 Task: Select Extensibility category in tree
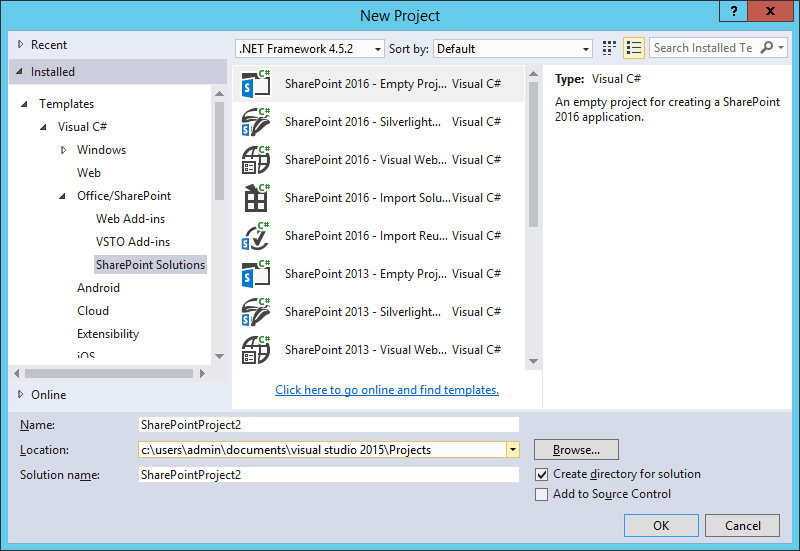tap(108, 334)
